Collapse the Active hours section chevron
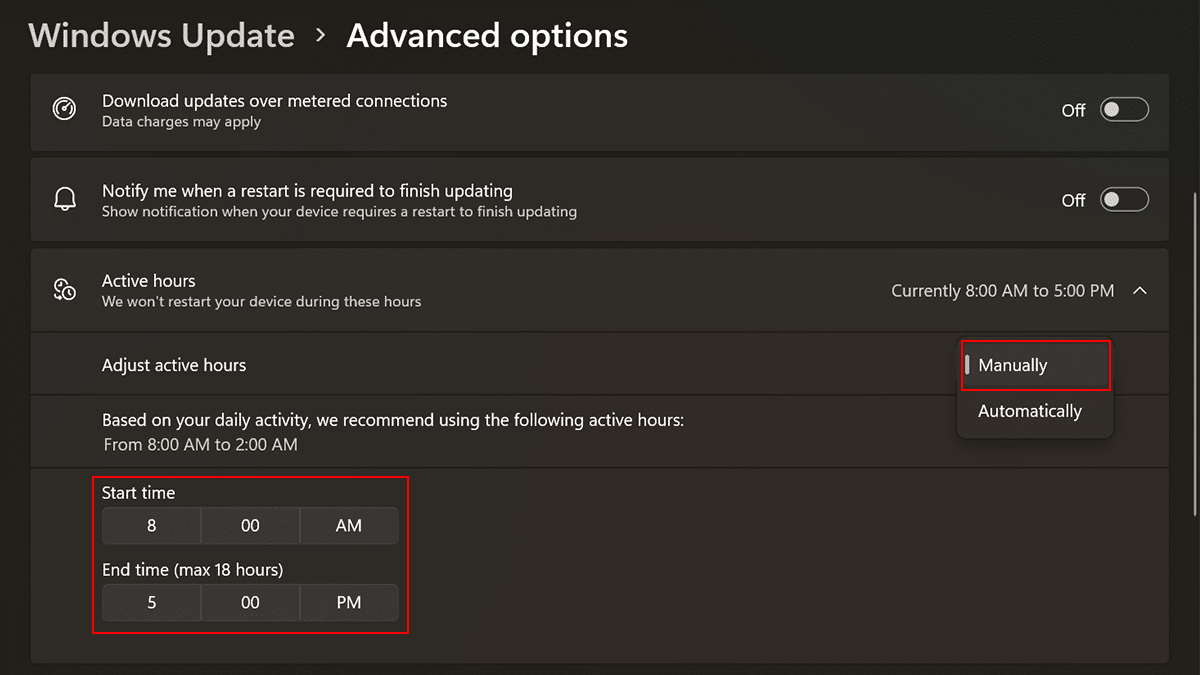1200x675 pixels. click(1139, 291)
